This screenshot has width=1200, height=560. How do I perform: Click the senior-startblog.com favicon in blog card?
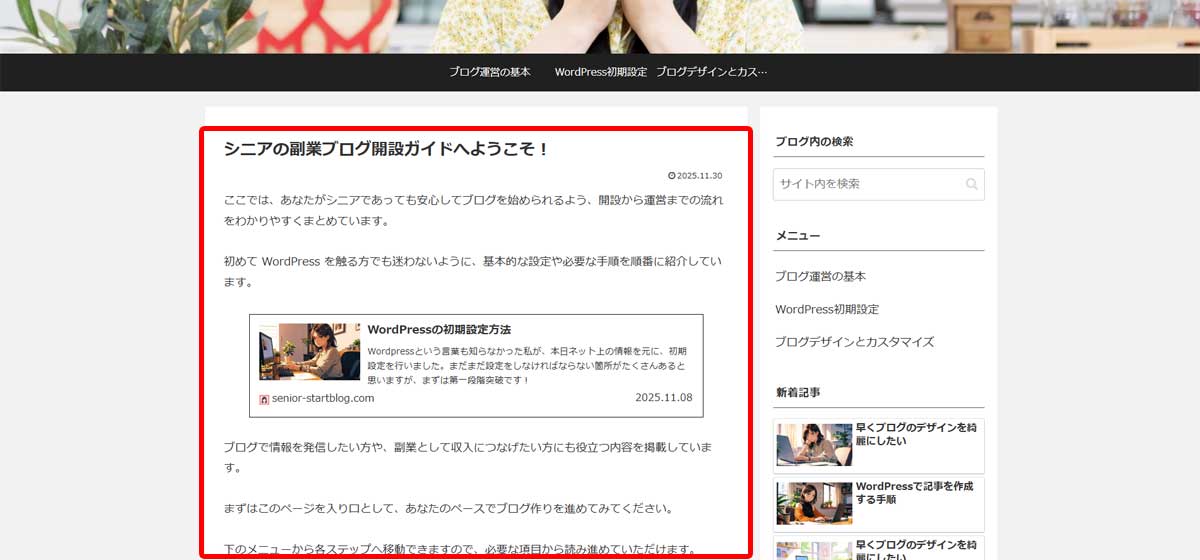pyautogui.click(x=264, y=398)
